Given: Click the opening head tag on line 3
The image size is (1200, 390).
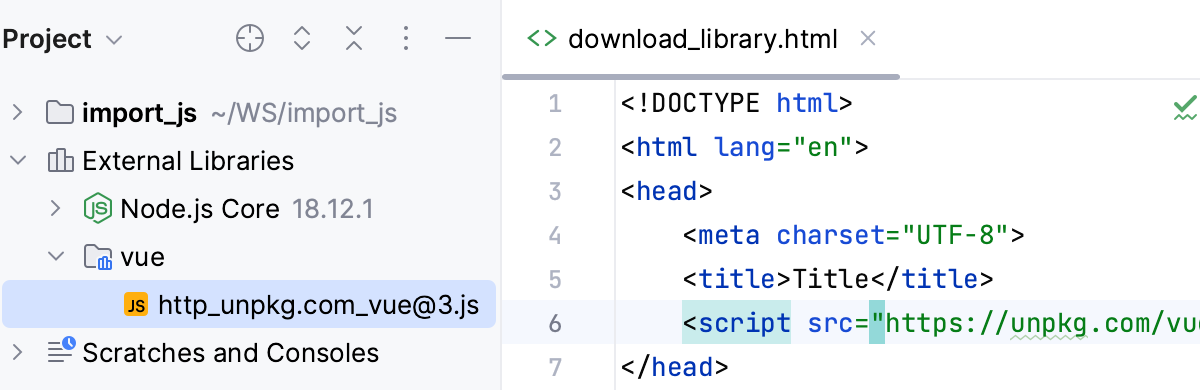Looking at the screenshot, I should pyautogui.click(x=667, y=191).
